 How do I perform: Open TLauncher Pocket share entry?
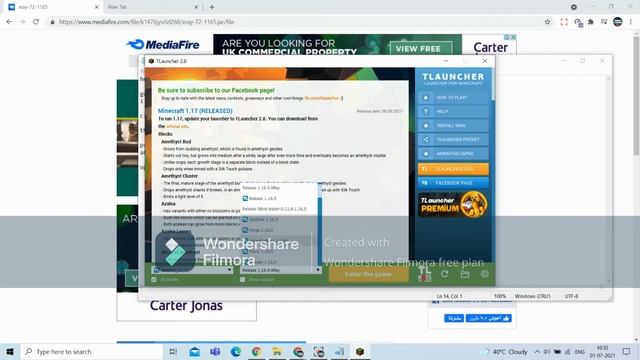click(x=453, y=140)
